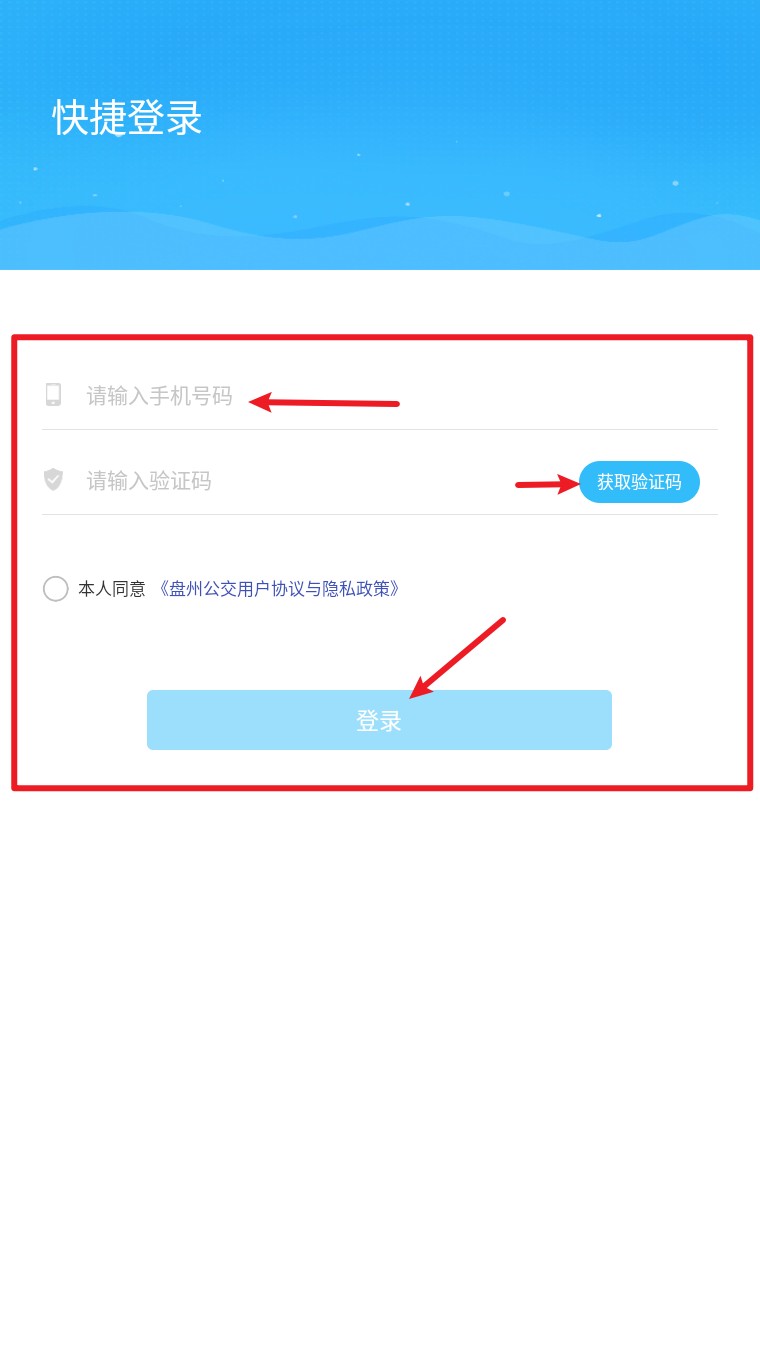This screenshot has height=1355, width=760.
Task: Click the 本人同意 label text
Action: pyautogui.click(x=112, y=589)
